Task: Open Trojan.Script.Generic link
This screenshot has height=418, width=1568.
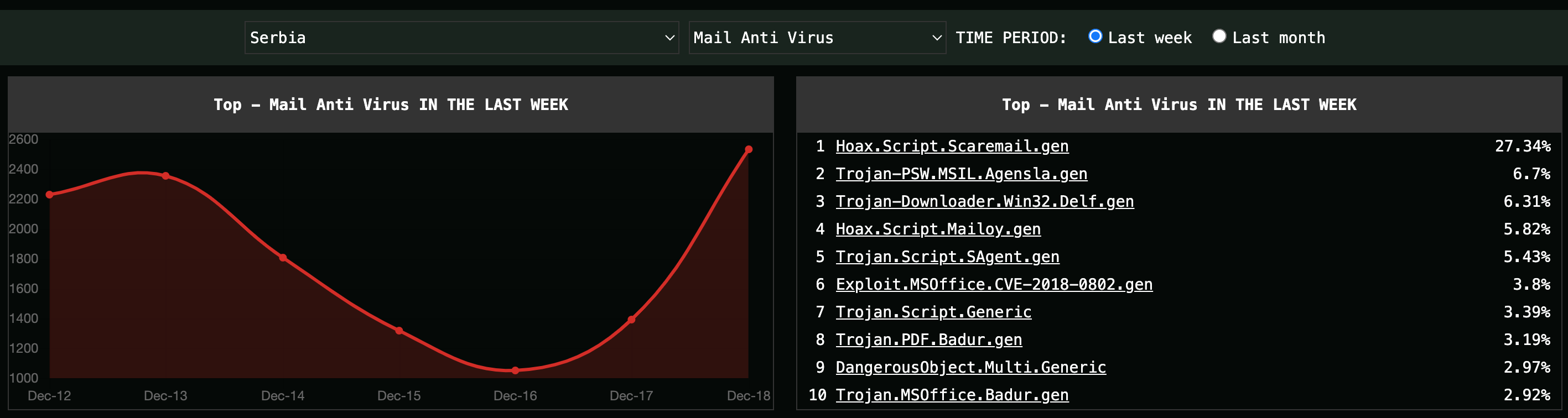Action: point(933,312)
